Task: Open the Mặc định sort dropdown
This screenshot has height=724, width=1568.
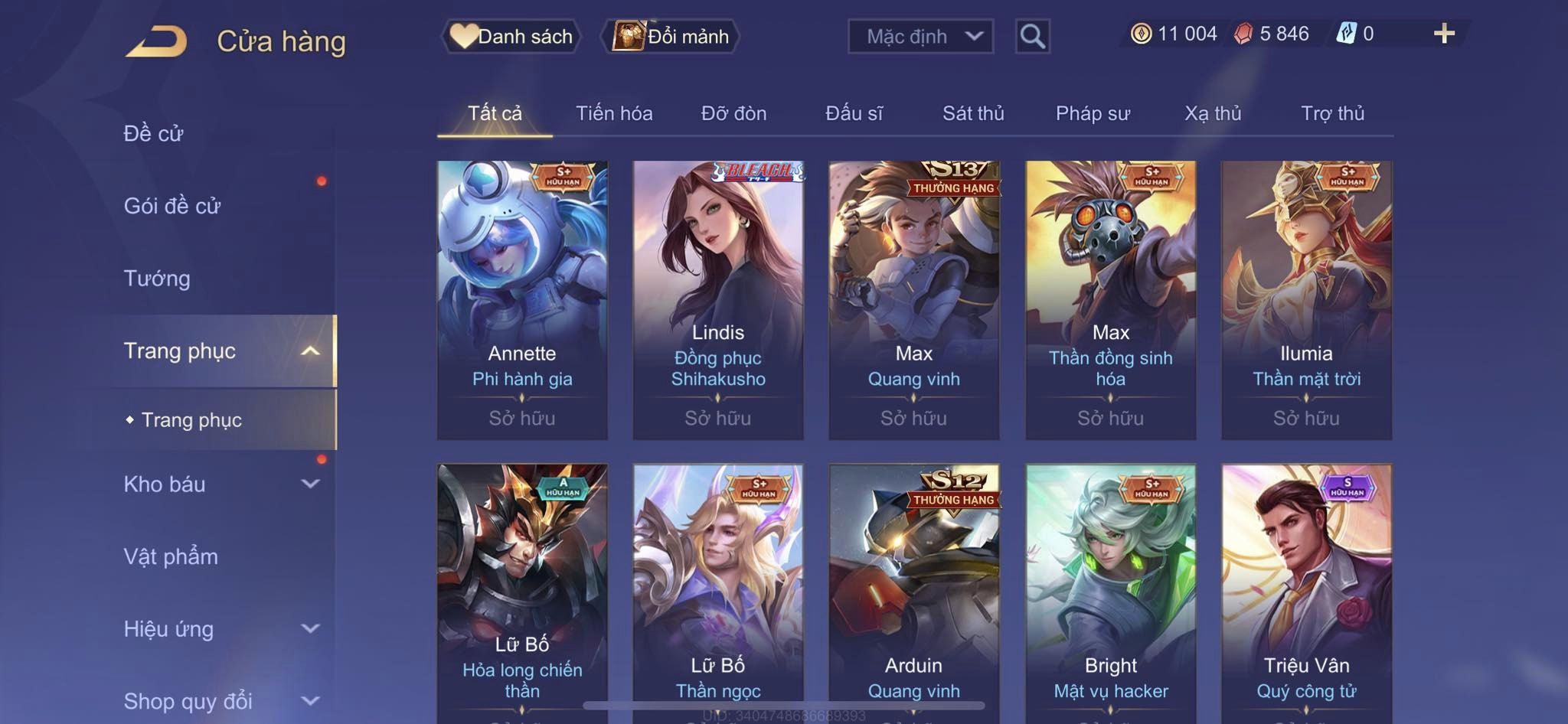Action: tap(920, 36)
